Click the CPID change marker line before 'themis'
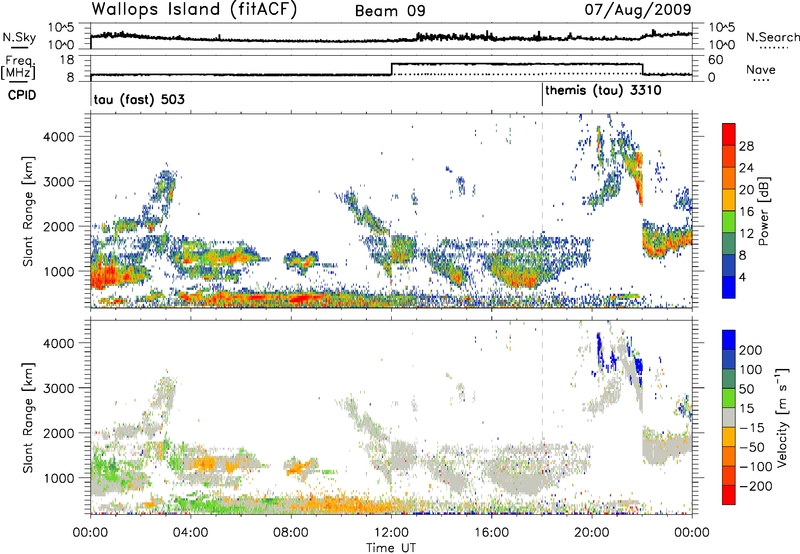 point(542,94)
